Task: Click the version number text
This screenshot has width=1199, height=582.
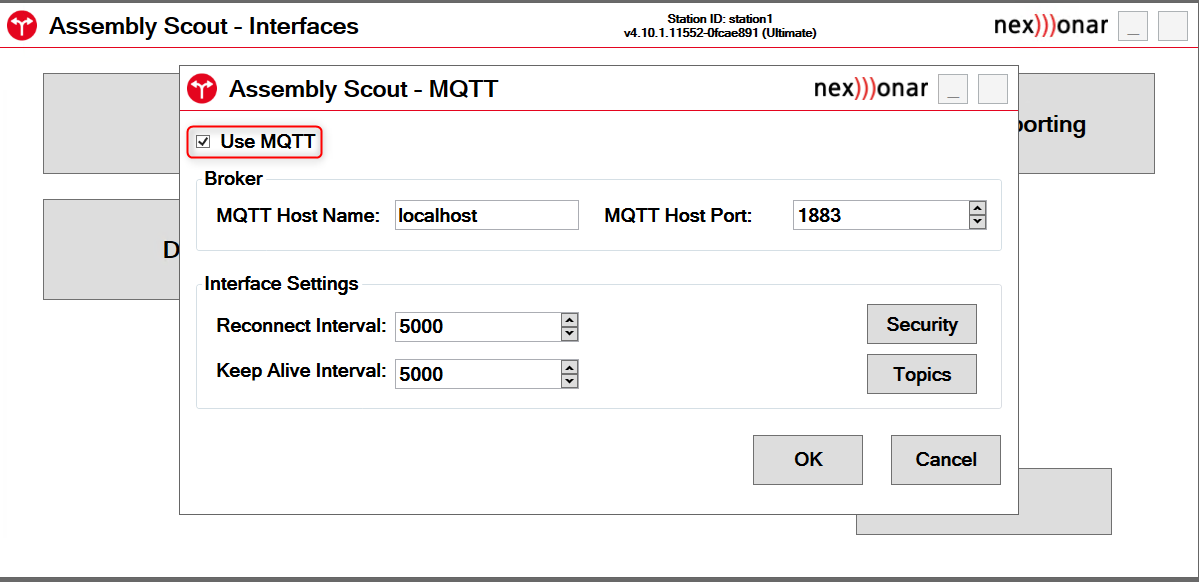Action: point(720,33)
